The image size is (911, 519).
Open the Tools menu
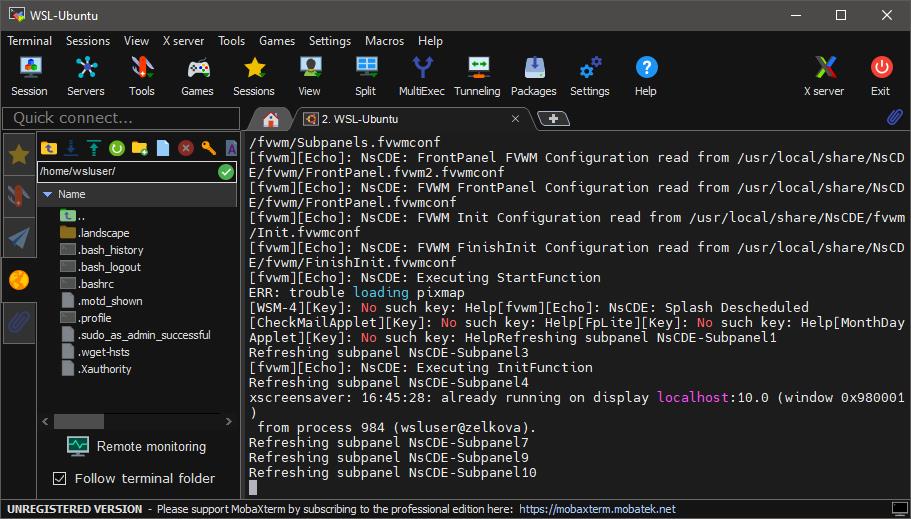click(232, 41)
